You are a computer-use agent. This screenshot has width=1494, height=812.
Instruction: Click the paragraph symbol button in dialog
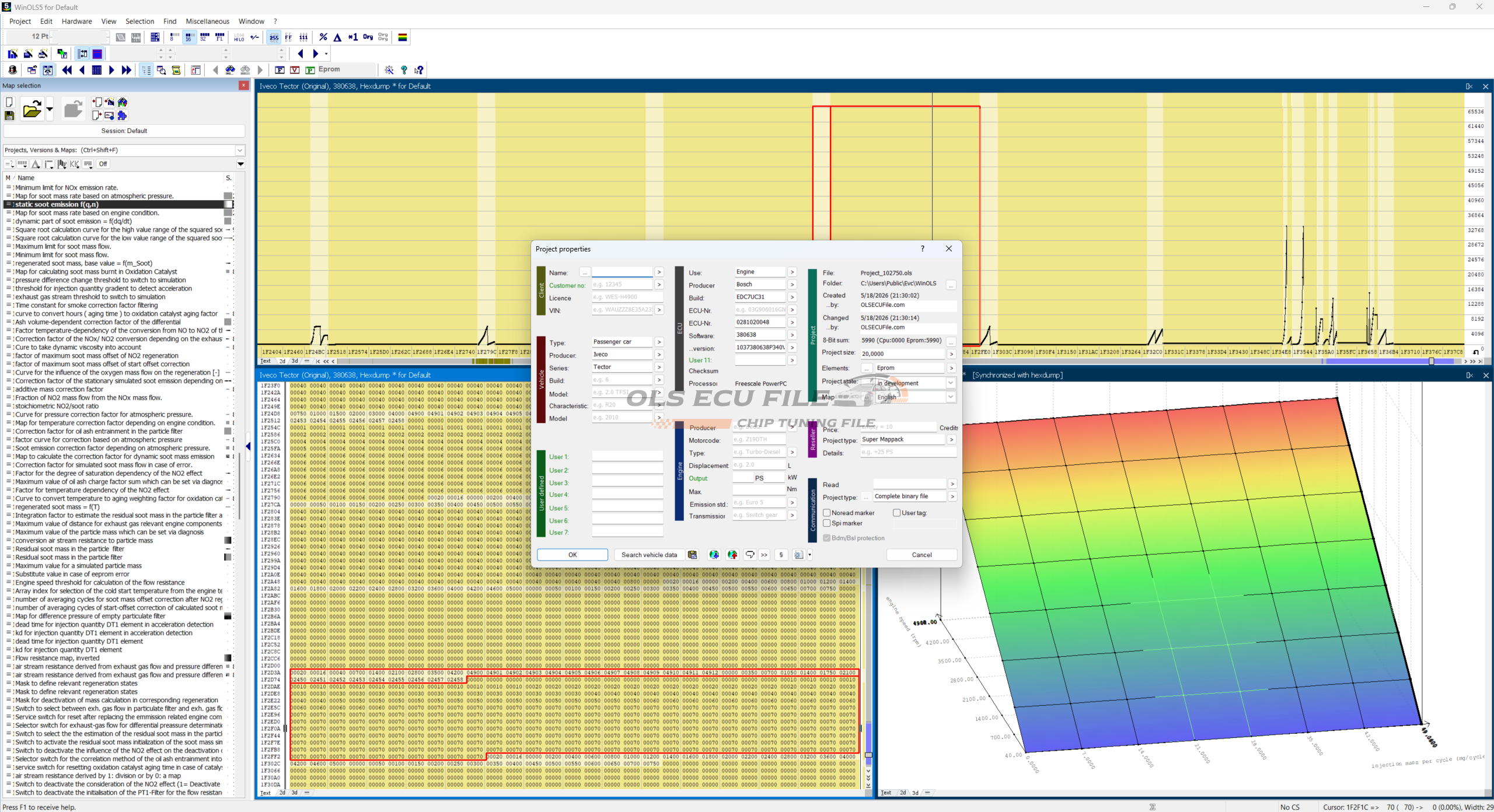[781, 555]
